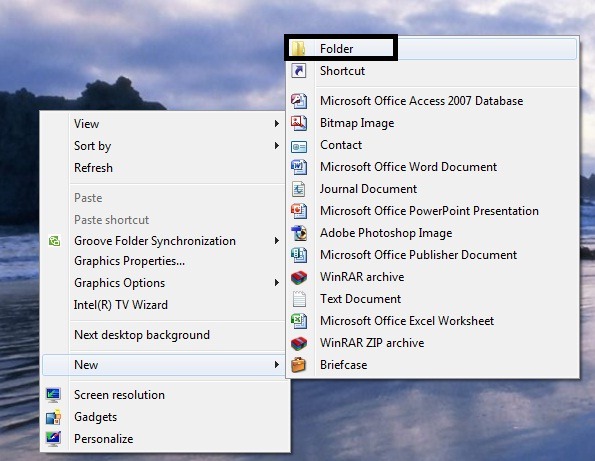The height and width of the screenshot is (461, 595).
Task: Click the Briefcase icon
Action: [x=298, y=365]
